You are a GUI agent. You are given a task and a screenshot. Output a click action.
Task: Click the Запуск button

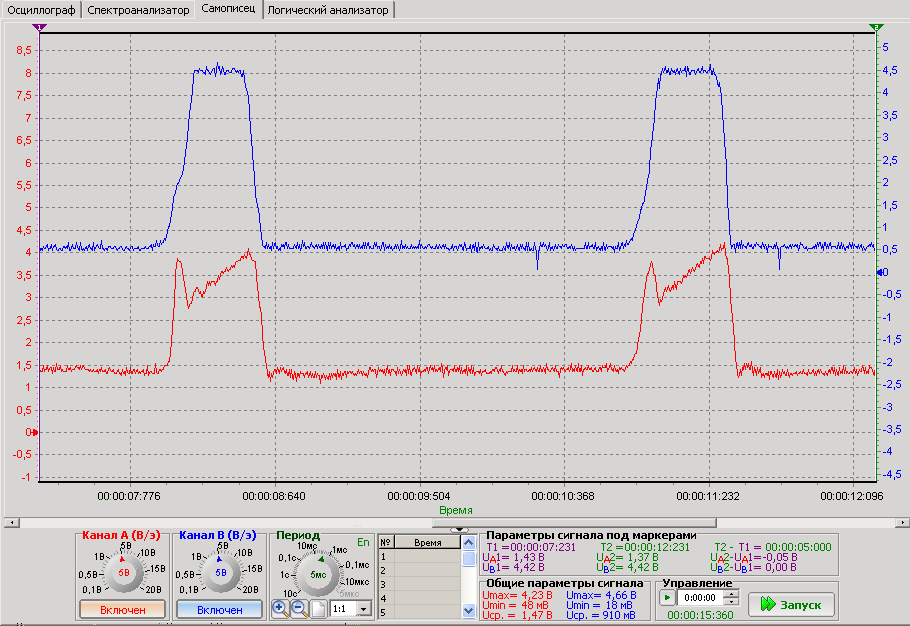pos(792,605)
